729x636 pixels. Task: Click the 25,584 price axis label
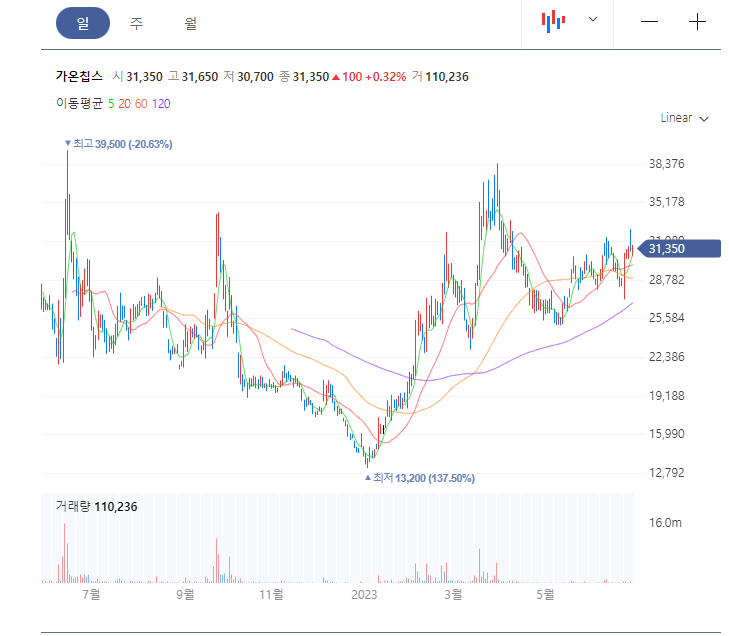667,318
